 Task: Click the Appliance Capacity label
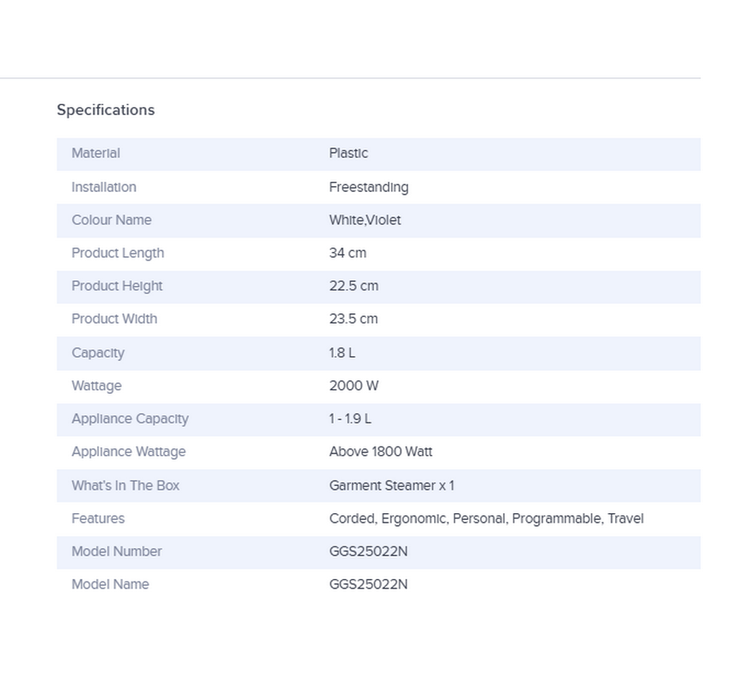[130, 419]
